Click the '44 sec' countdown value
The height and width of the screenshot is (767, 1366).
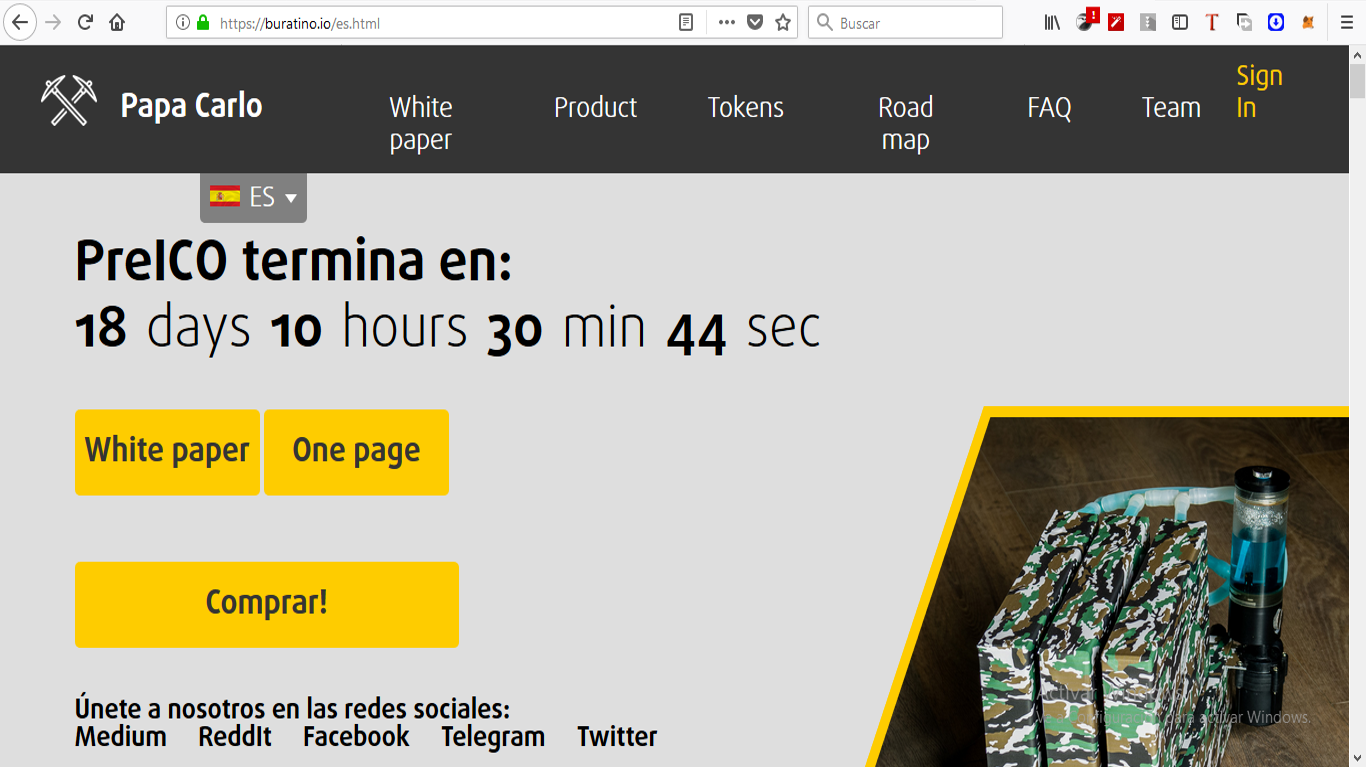(744, 329)
